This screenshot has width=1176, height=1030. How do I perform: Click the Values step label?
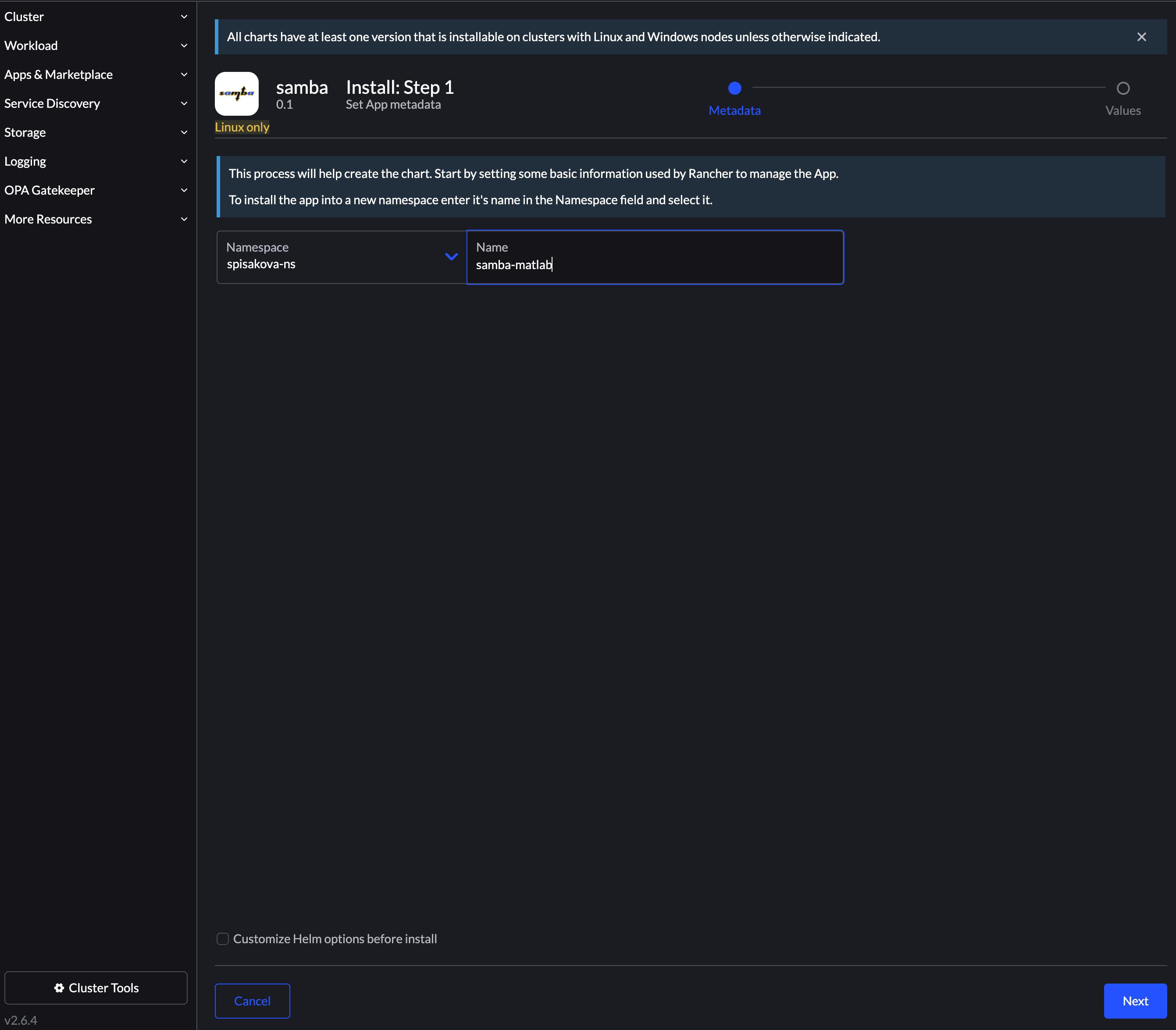click(1122, 110)
